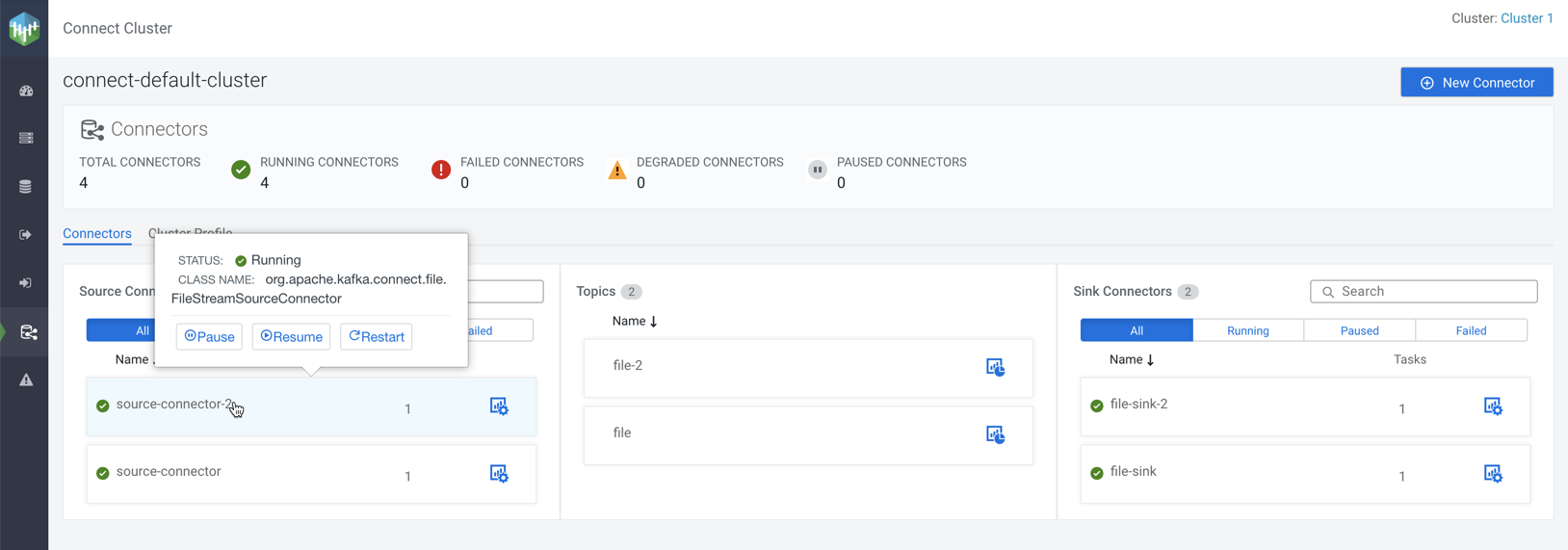Open profile icon for topic file
1568x550 pixels.
(x=996, y=434)
